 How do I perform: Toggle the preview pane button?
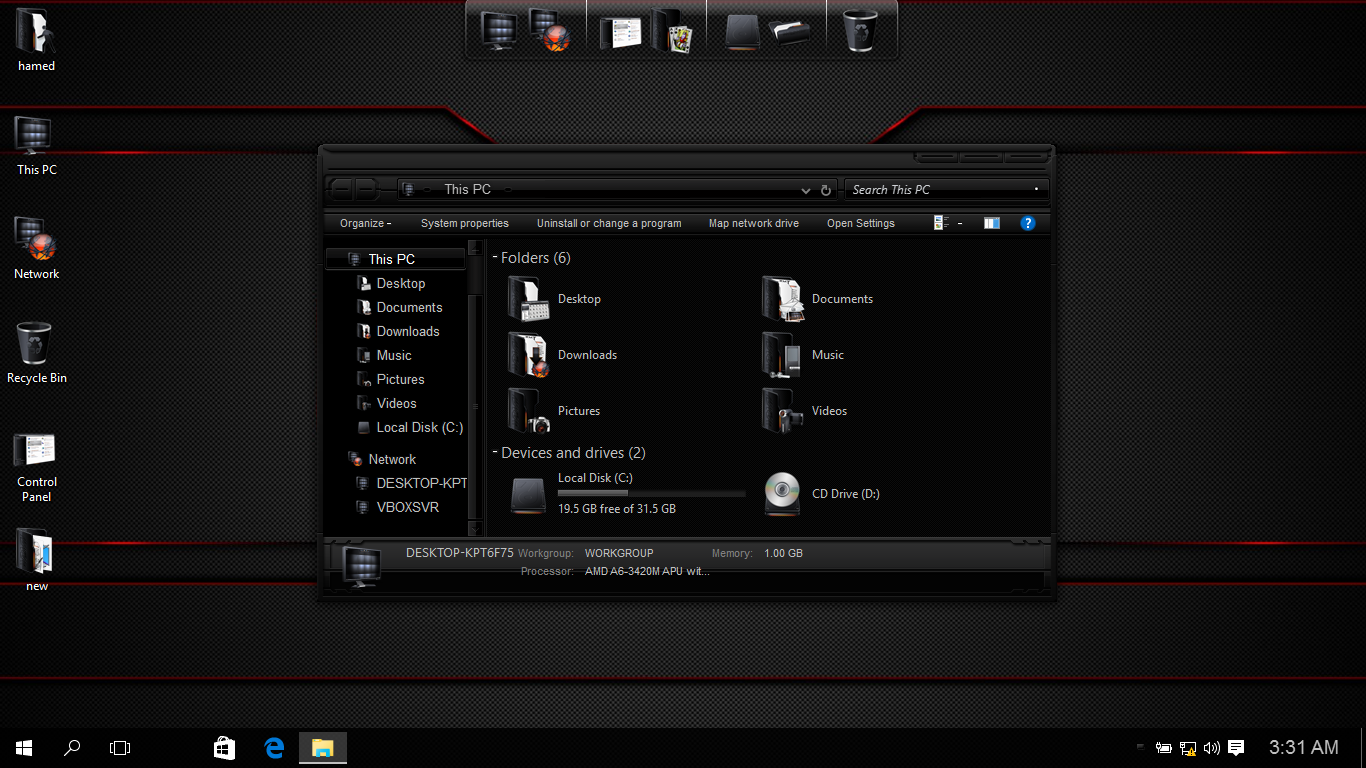click(991, 223)
